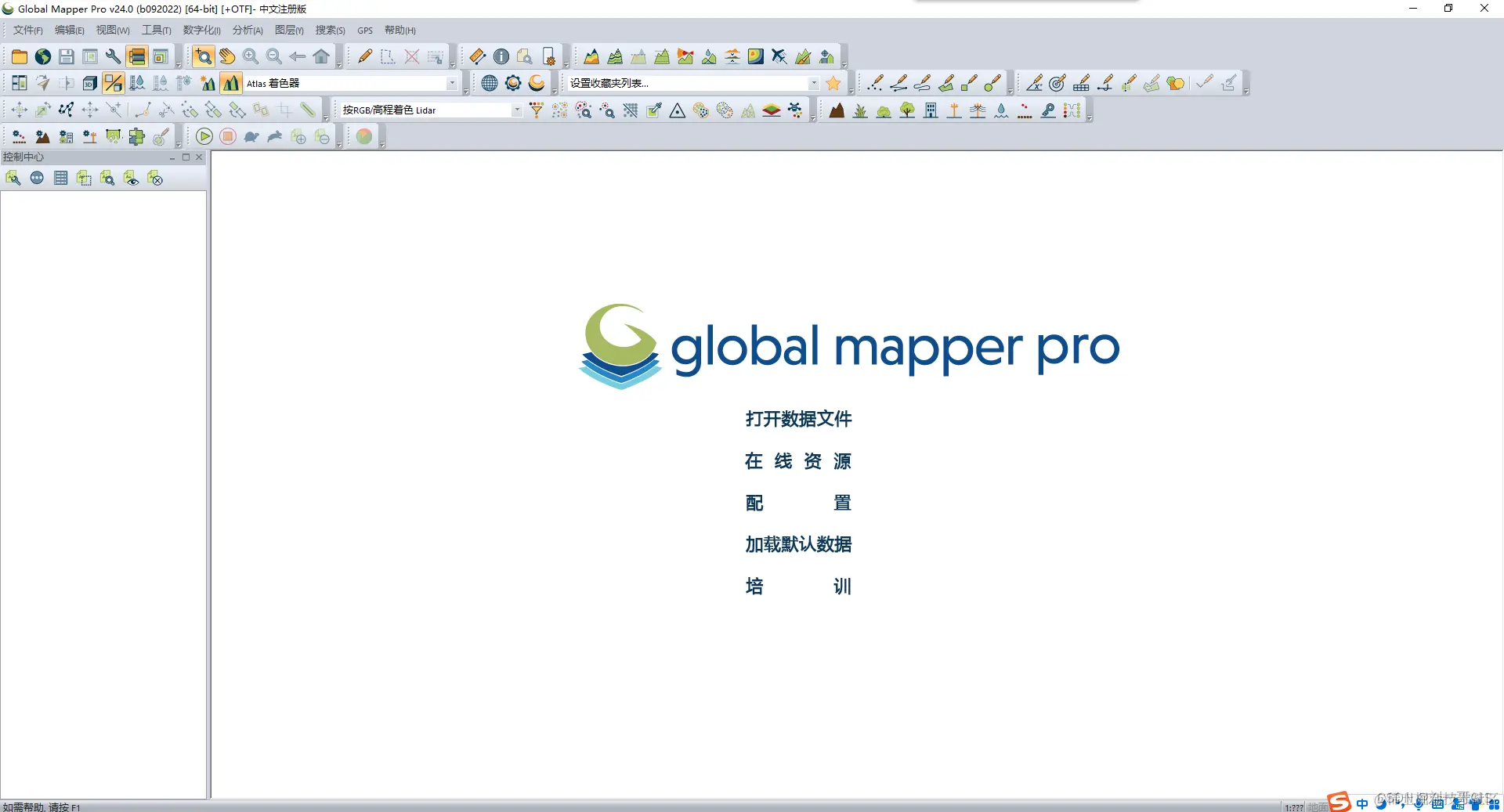Screen dimensions: 1504x812
Task: Click the red stop script button
Action: (x=228, y=137)
